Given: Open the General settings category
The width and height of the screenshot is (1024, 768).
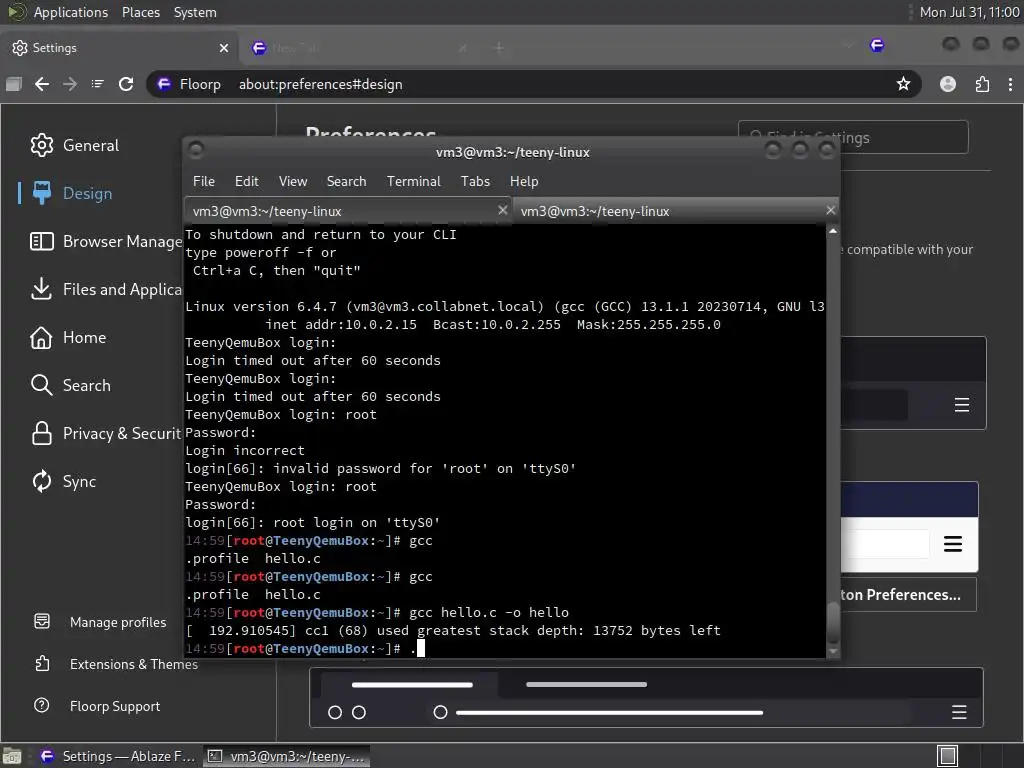Looking at the screenshot, I should click(x=74, y=145).
